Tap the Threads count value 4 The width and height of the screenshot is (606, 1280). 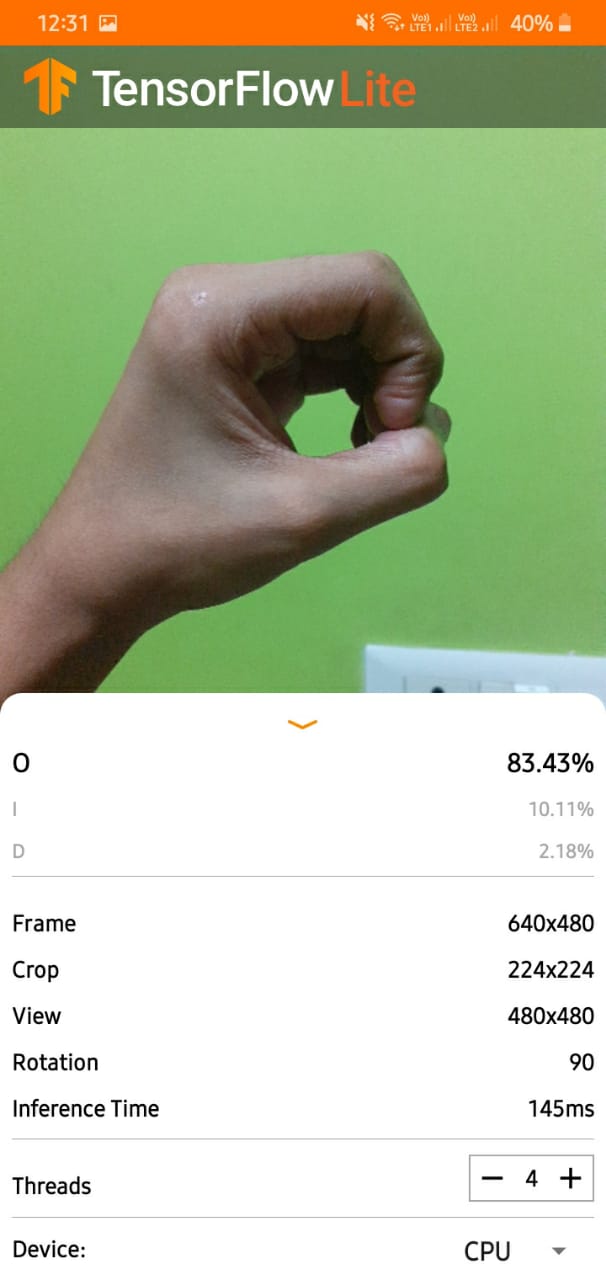pos(531,1179)
